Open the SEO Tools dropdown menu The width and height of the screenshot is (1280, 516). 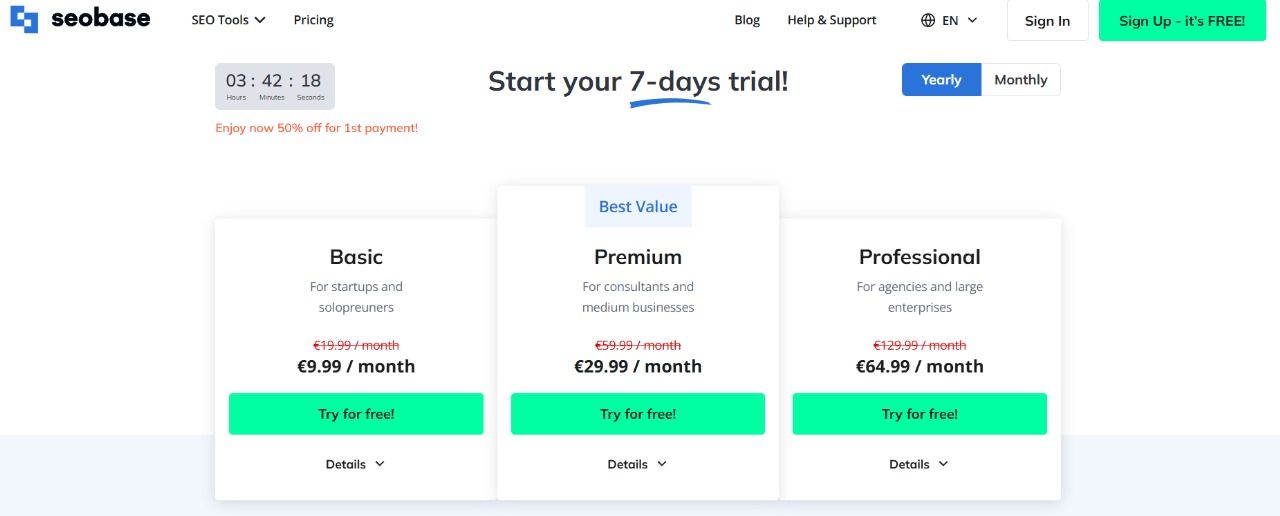click(228, 20)
